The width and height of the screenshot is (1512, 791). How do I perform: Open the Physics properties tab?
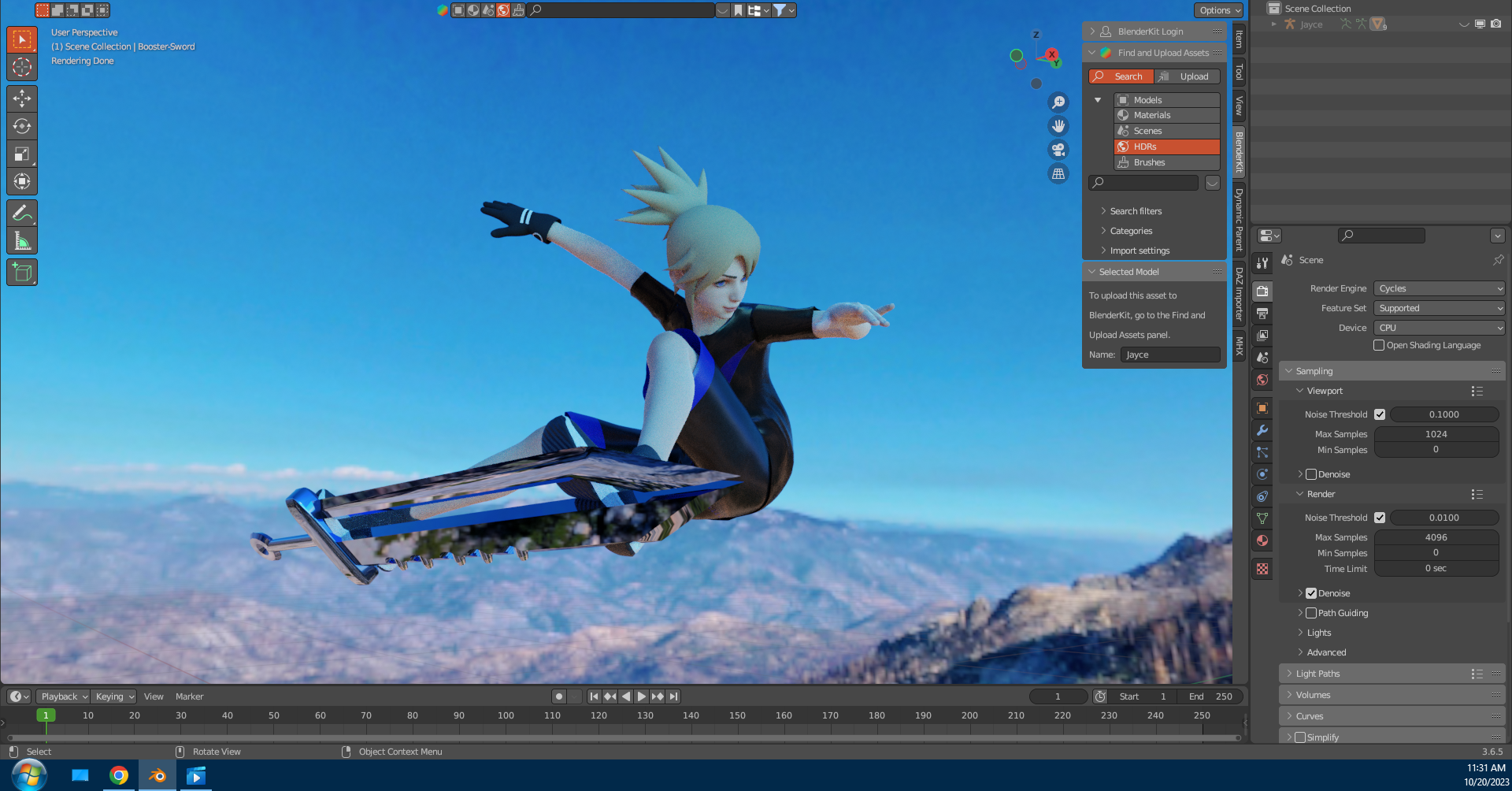1262,474
